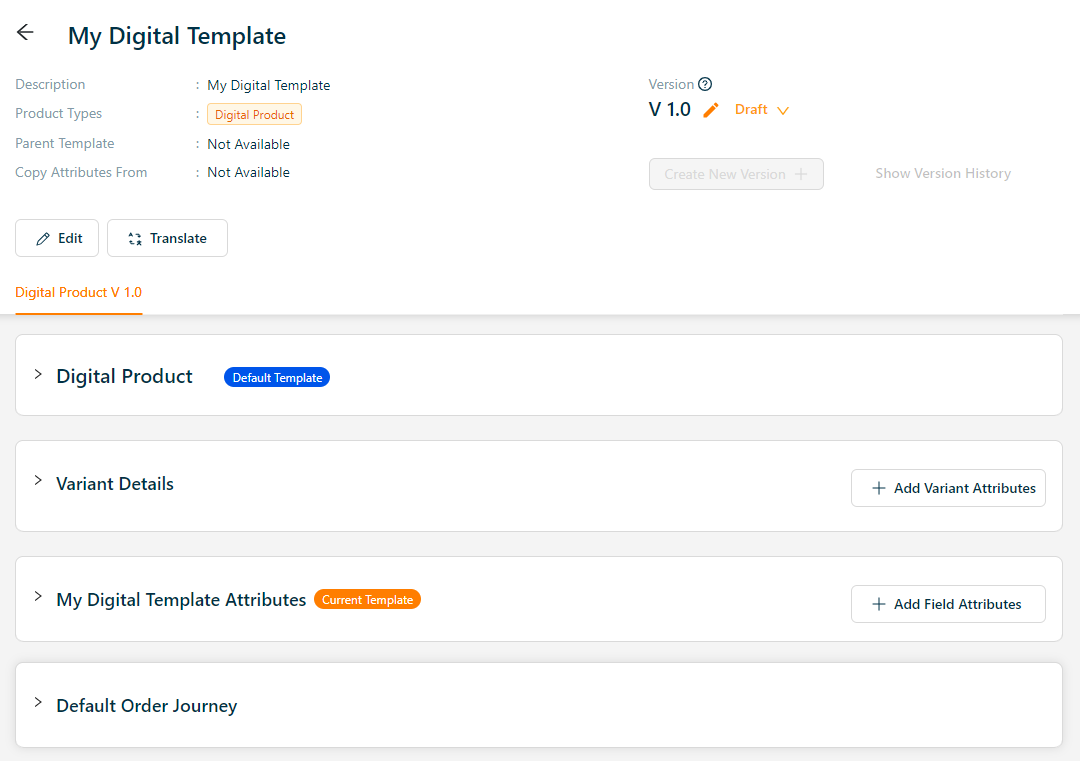
Task: Click the version help question mark icon
Action: point(705,84)
